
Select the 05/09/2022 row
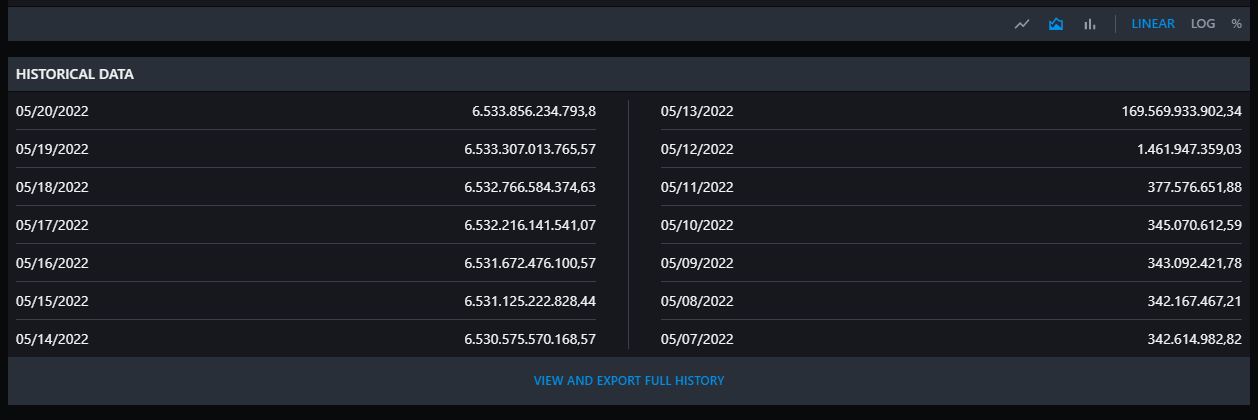(951, 263)
